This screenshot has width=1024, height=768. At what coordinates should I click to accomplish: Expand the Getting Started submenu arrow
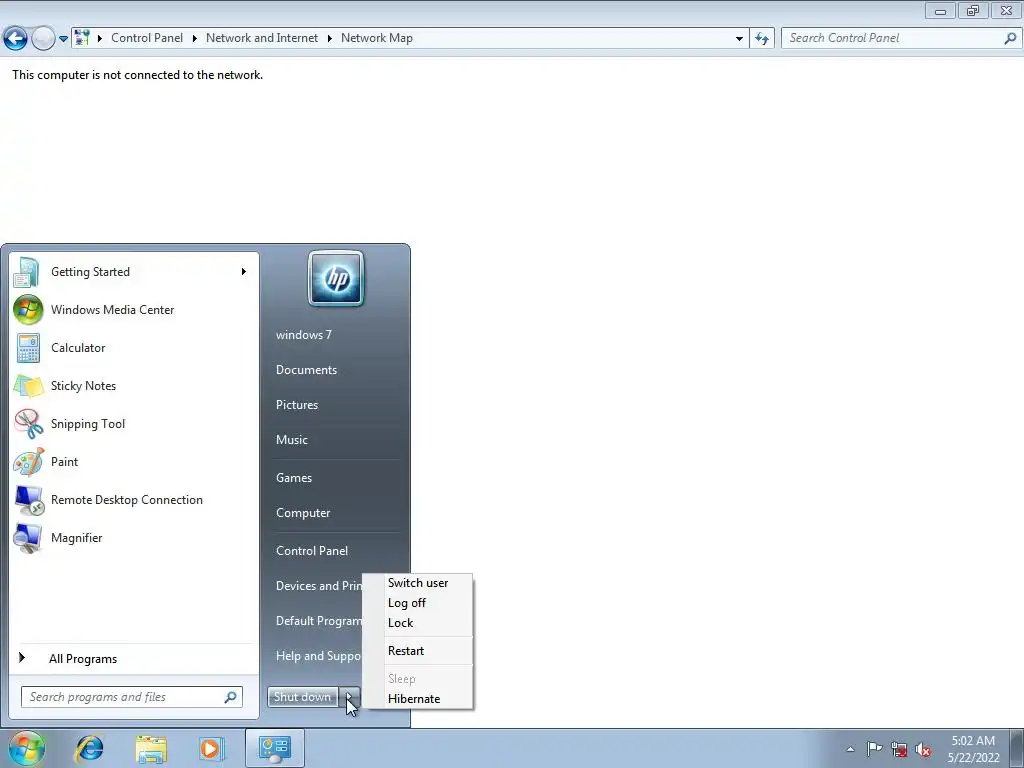(244, 272)
